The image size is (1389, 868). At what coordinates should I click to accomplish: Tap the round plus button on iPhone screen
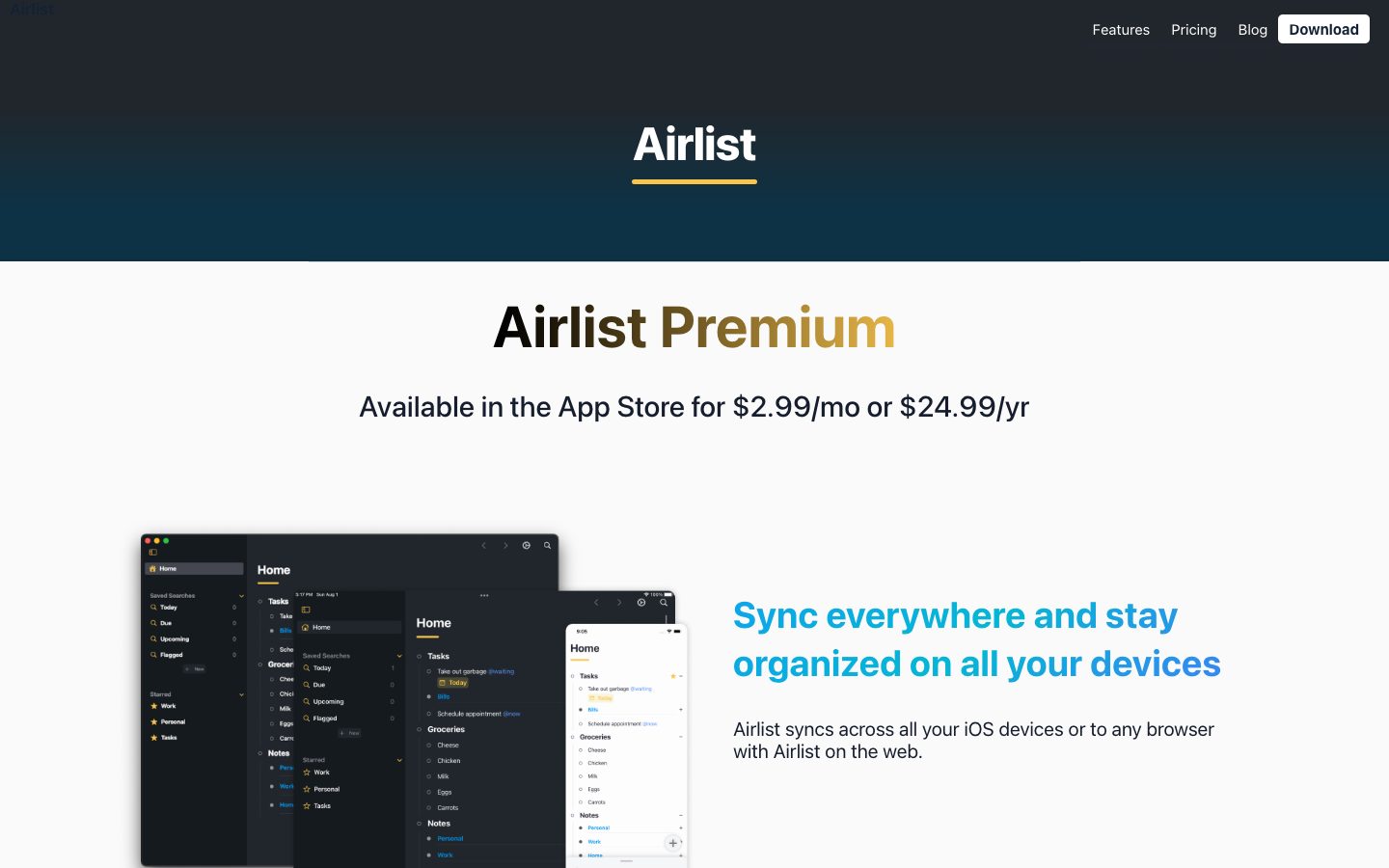(x=672, y=843)
